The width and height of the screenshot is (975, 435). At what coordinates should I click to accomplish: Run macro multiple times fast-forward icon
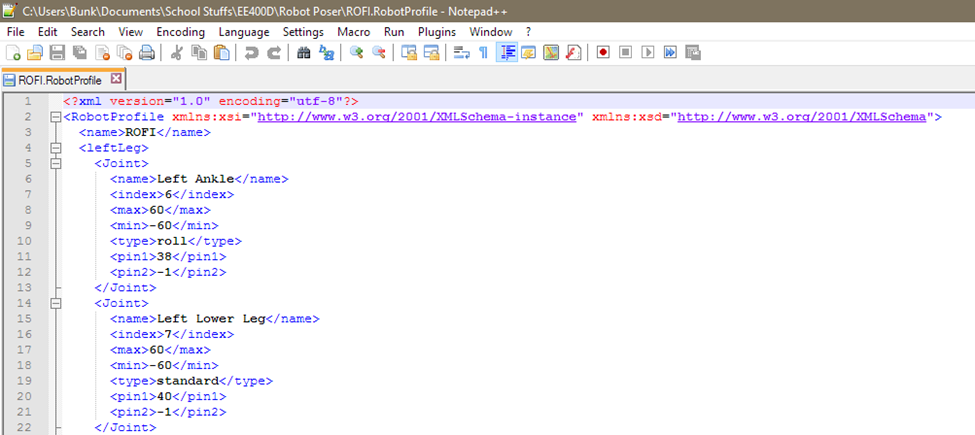click(x=670, y=53)
